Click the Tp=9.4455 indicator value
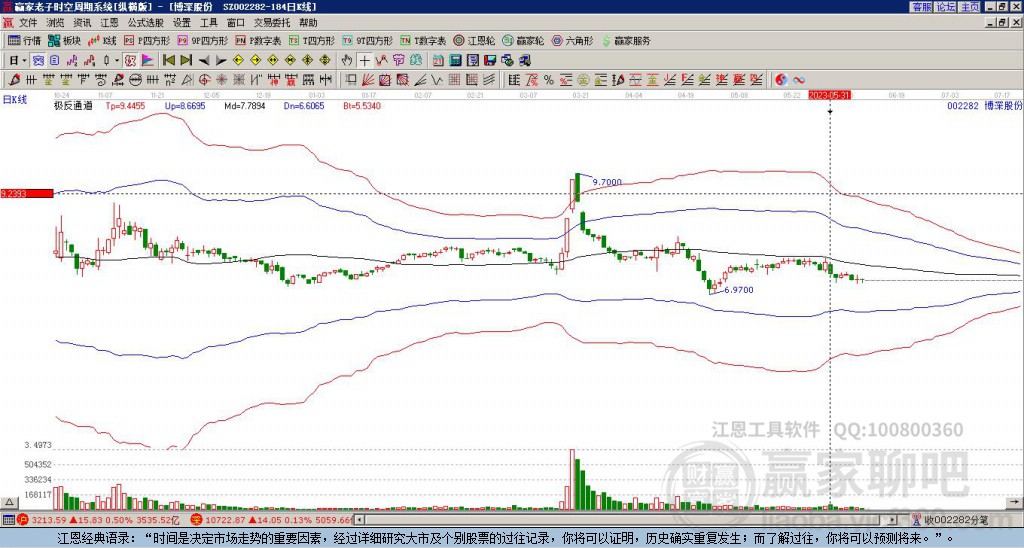 point(126,105)
